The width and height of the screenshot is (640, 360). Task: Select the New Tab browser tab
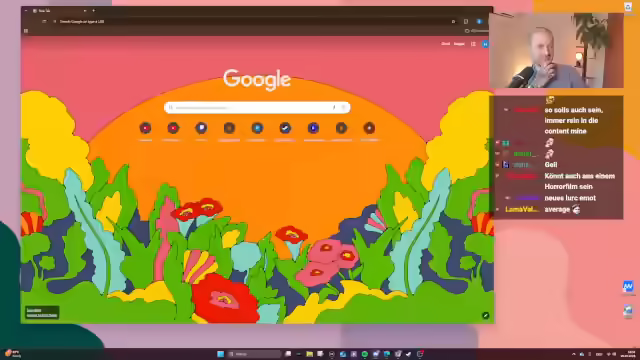click(59, 11)
